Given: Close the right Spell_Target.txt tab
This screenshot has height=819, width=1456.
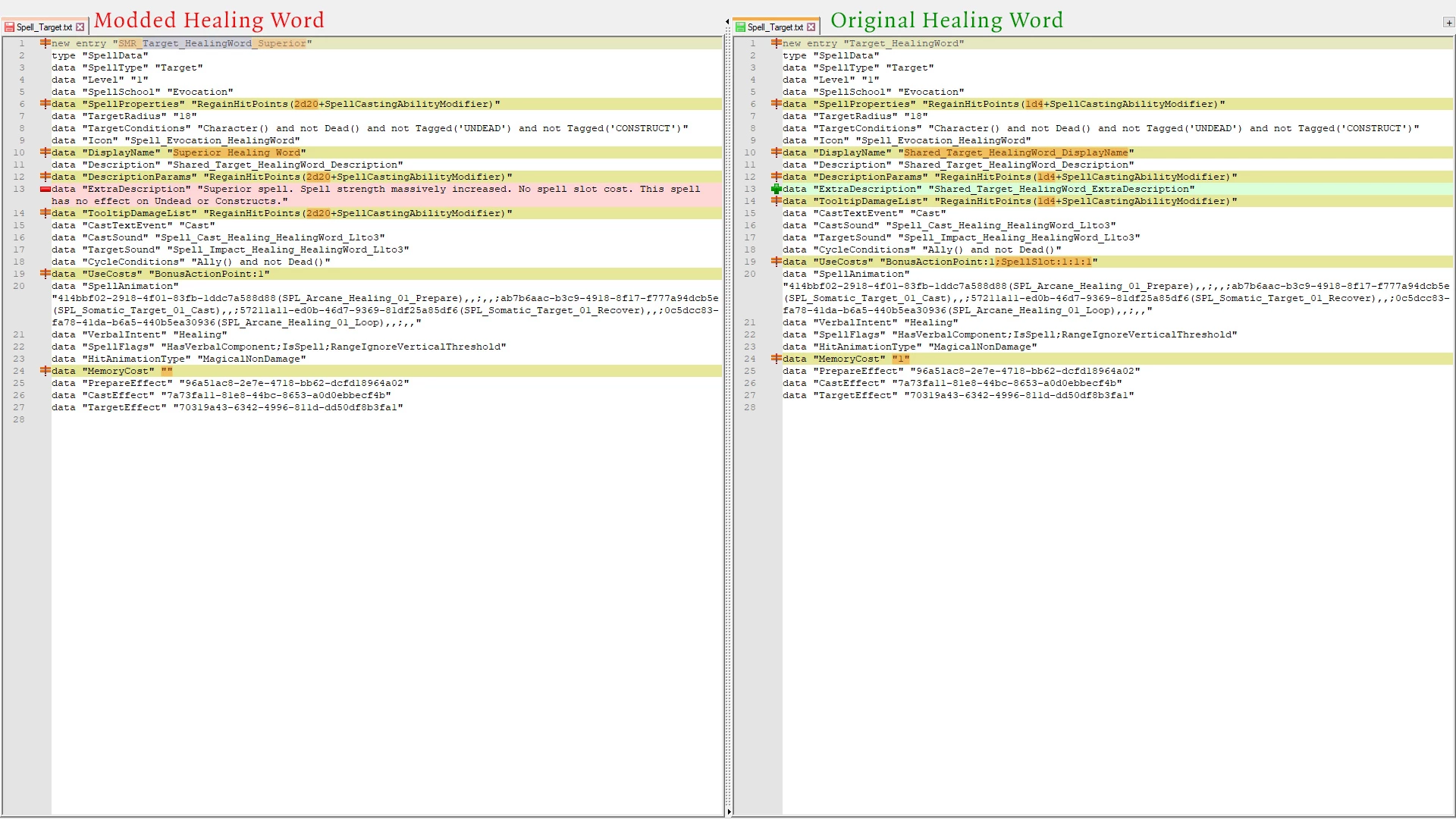Looking at the screenshot, I should [x=811, y=27].
